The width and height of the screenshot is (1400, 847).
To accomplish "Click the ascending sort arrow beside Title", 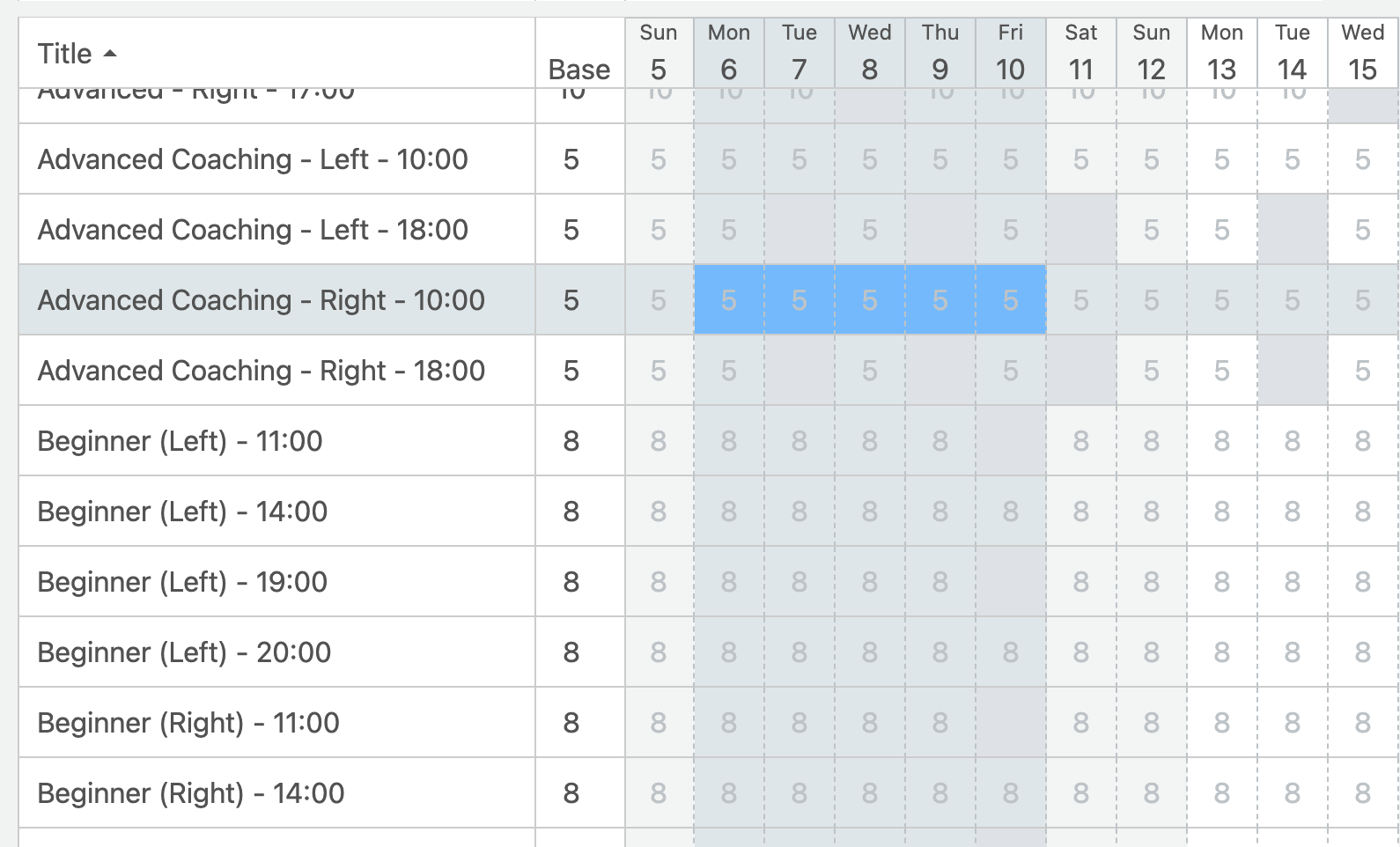I will coord(110,54).
